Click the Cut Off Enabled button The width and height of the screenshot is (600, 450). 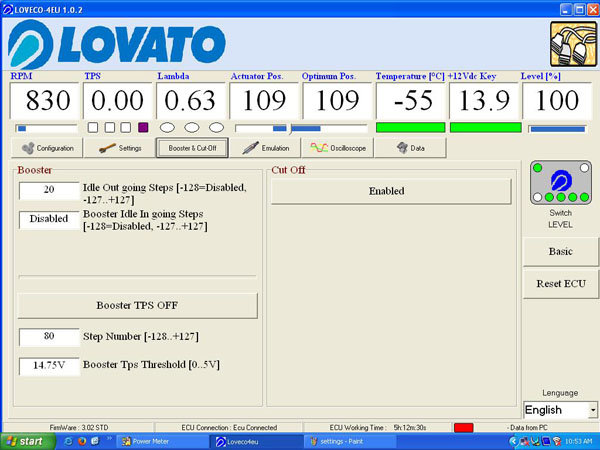tap(391, 191)
